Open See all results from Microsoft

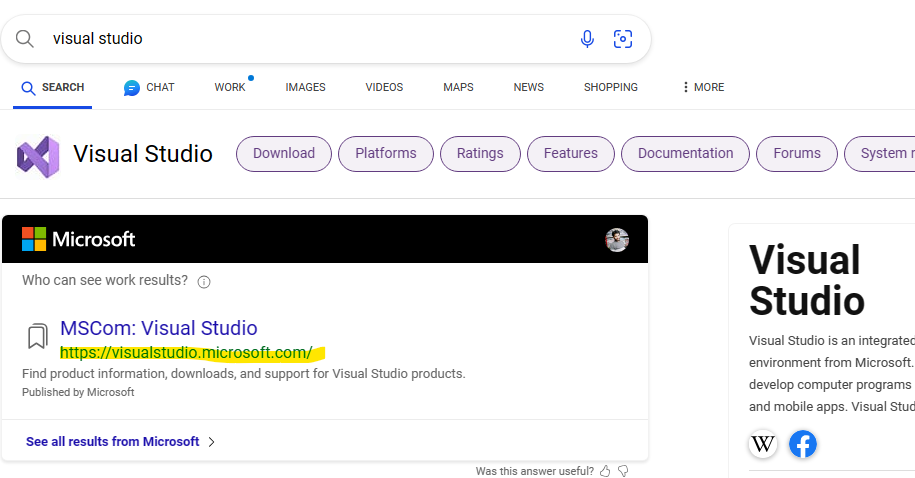click(113, 442)
